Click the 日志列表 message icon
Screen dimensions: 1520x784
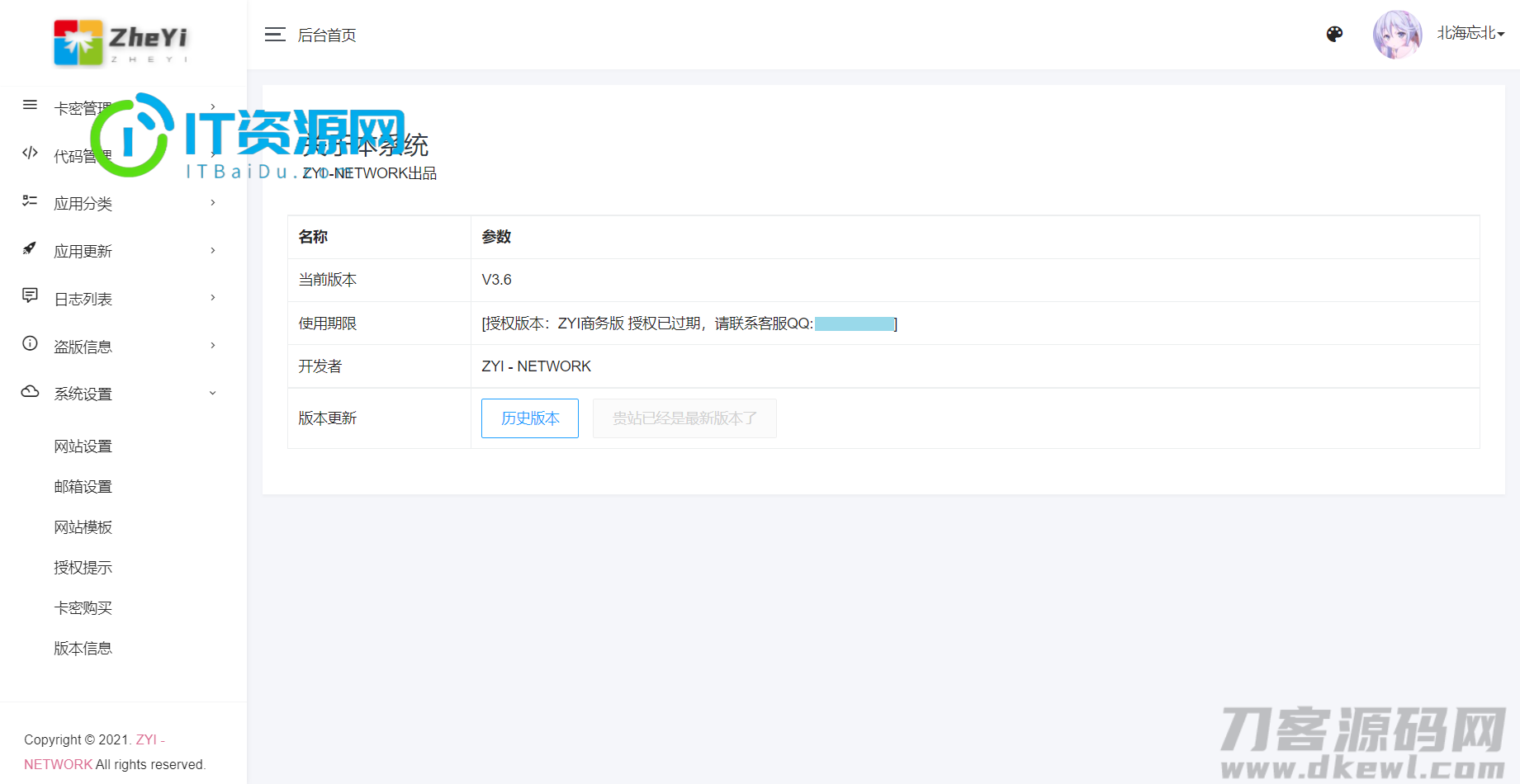[30, 295]
